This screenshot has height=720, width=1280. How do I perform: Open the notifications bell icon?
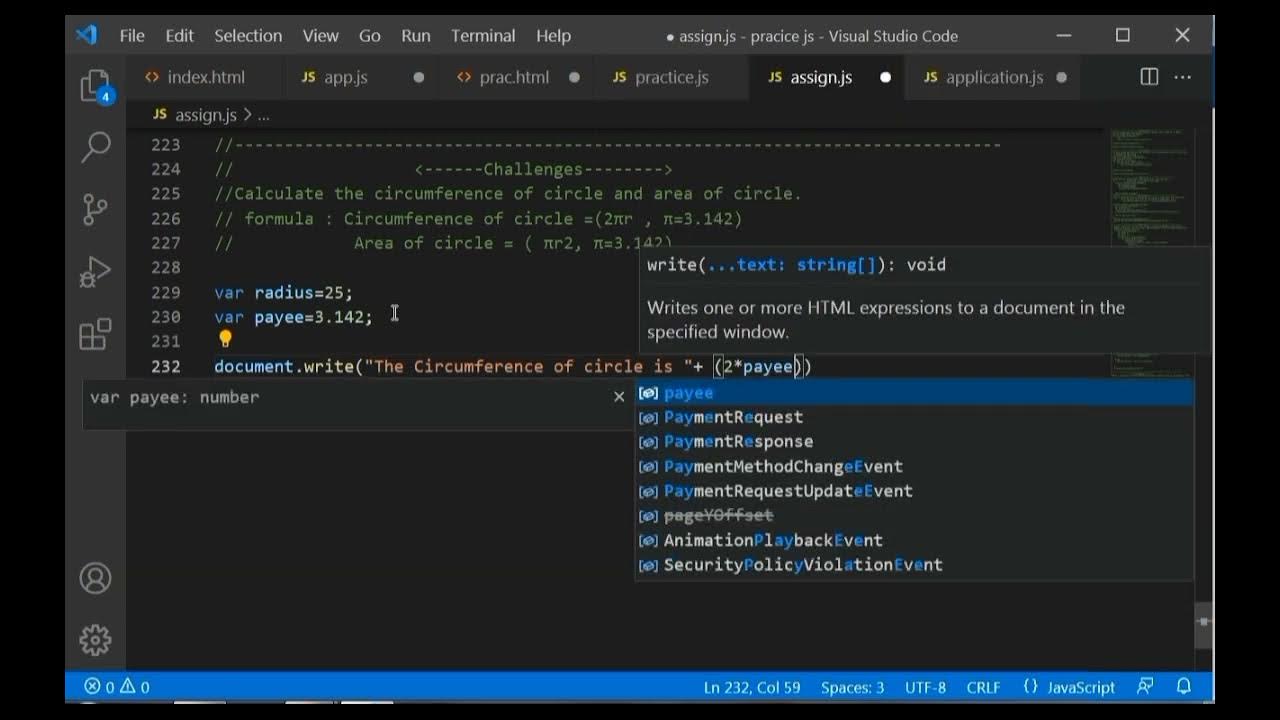(x=1184, y=687)
